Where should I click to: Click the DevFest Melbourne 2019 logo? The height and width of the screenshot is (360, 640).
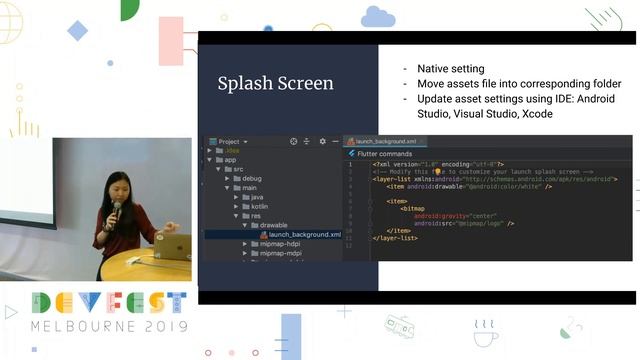pos(109,311)
